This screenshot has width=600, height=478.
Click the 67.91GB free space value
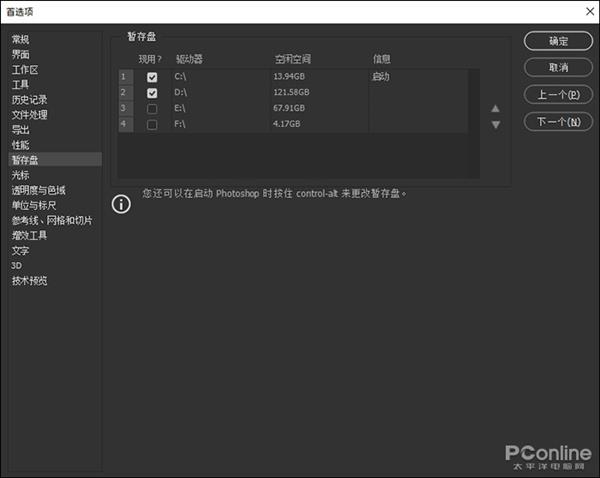(x=289, y=108)
